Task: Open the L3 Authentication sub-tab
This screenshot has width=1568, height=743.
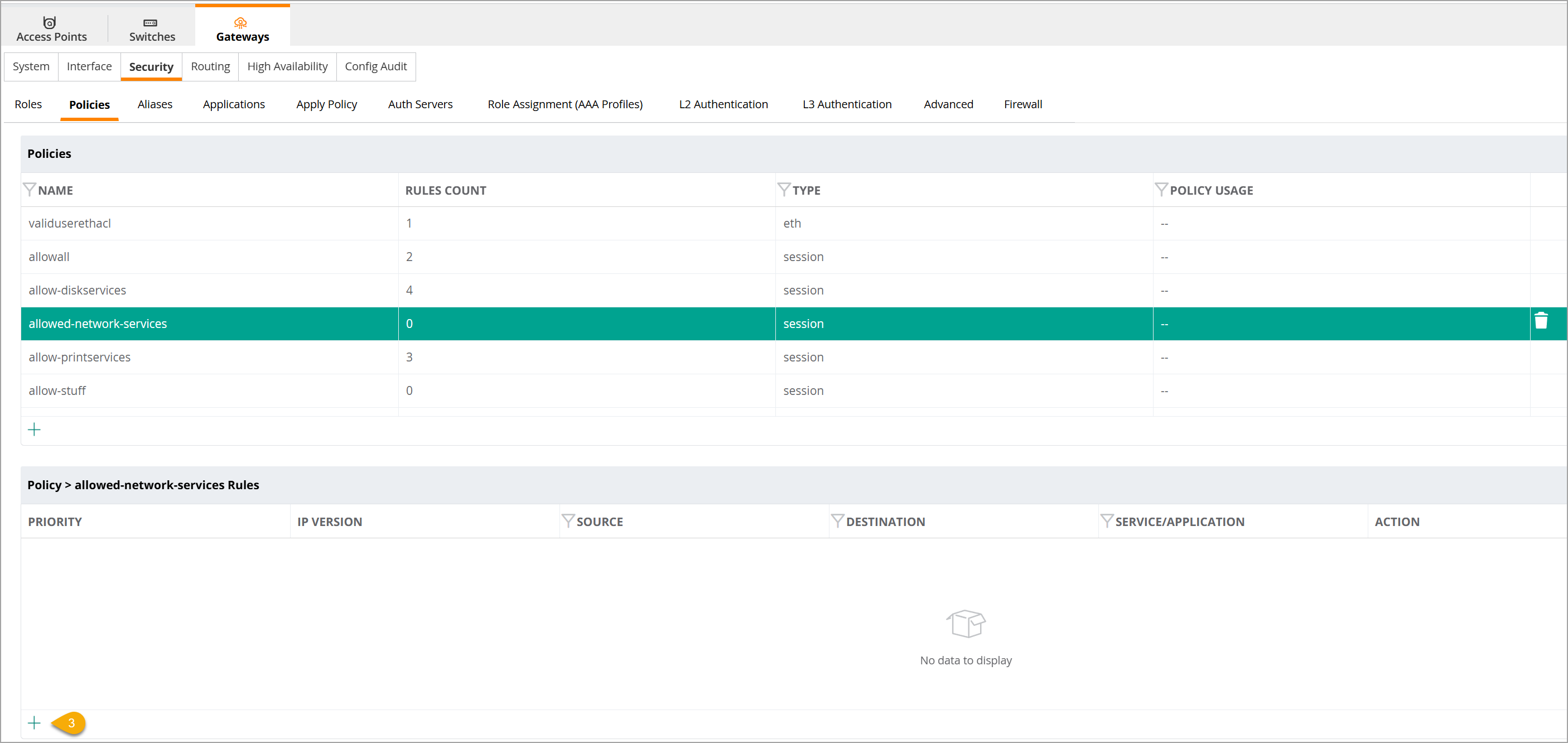Action: [847, 104]
